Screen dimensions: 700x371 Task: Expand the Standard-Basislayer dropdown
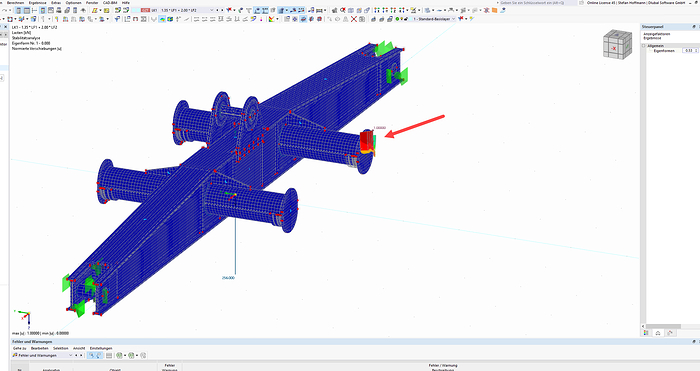[x=454, y=19]
